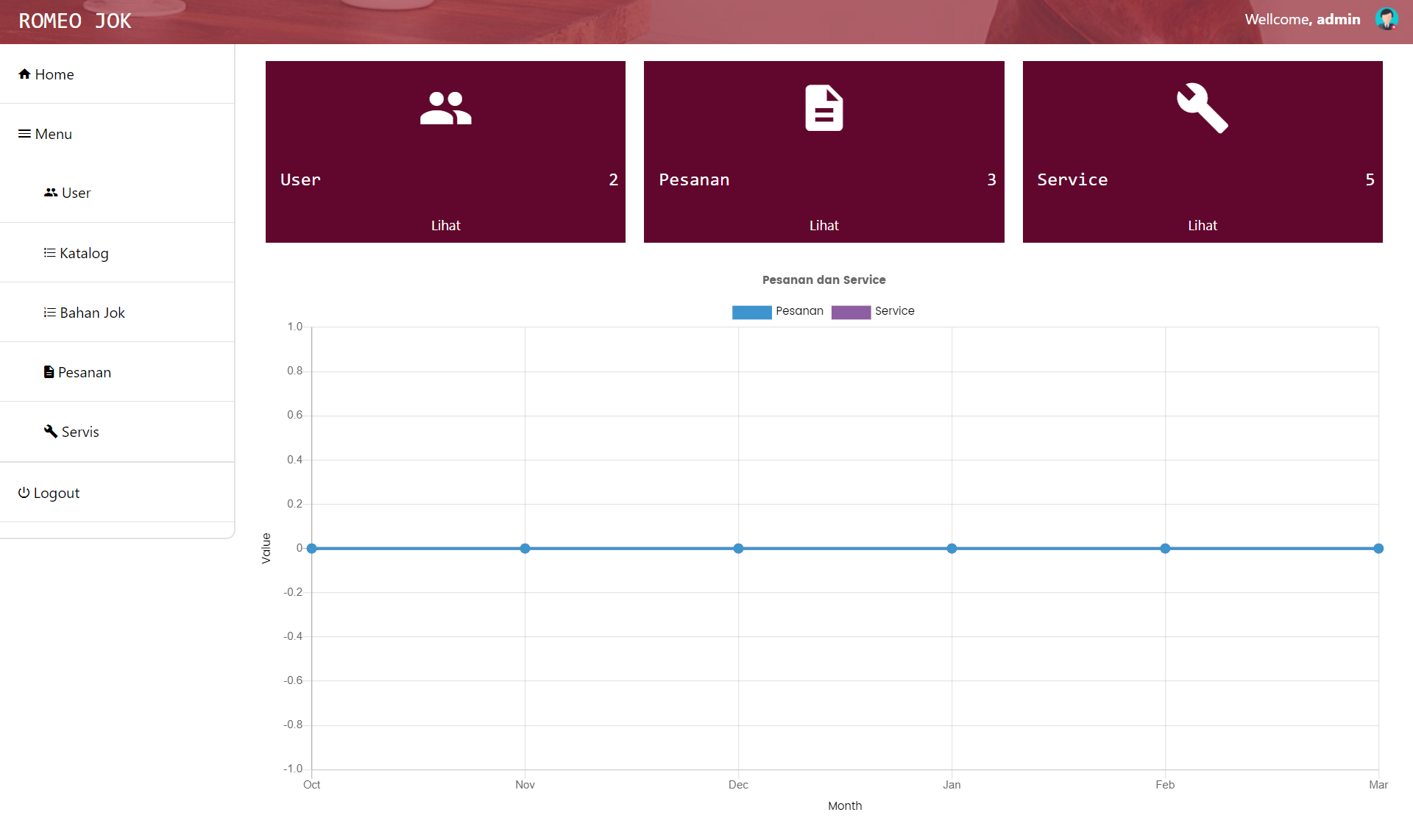Click the wrench icon beside Servis

pos(50,432)
